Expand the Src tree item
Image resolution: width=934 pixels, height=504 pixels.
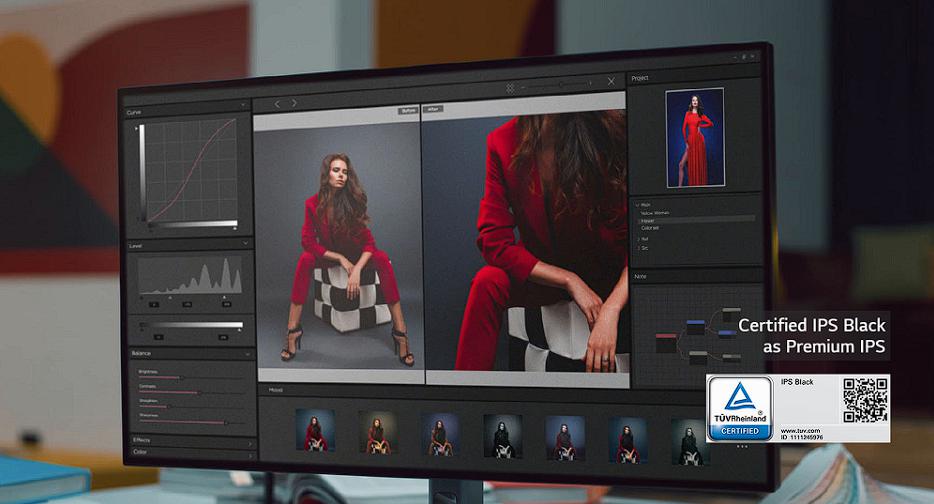click(639, 248)
